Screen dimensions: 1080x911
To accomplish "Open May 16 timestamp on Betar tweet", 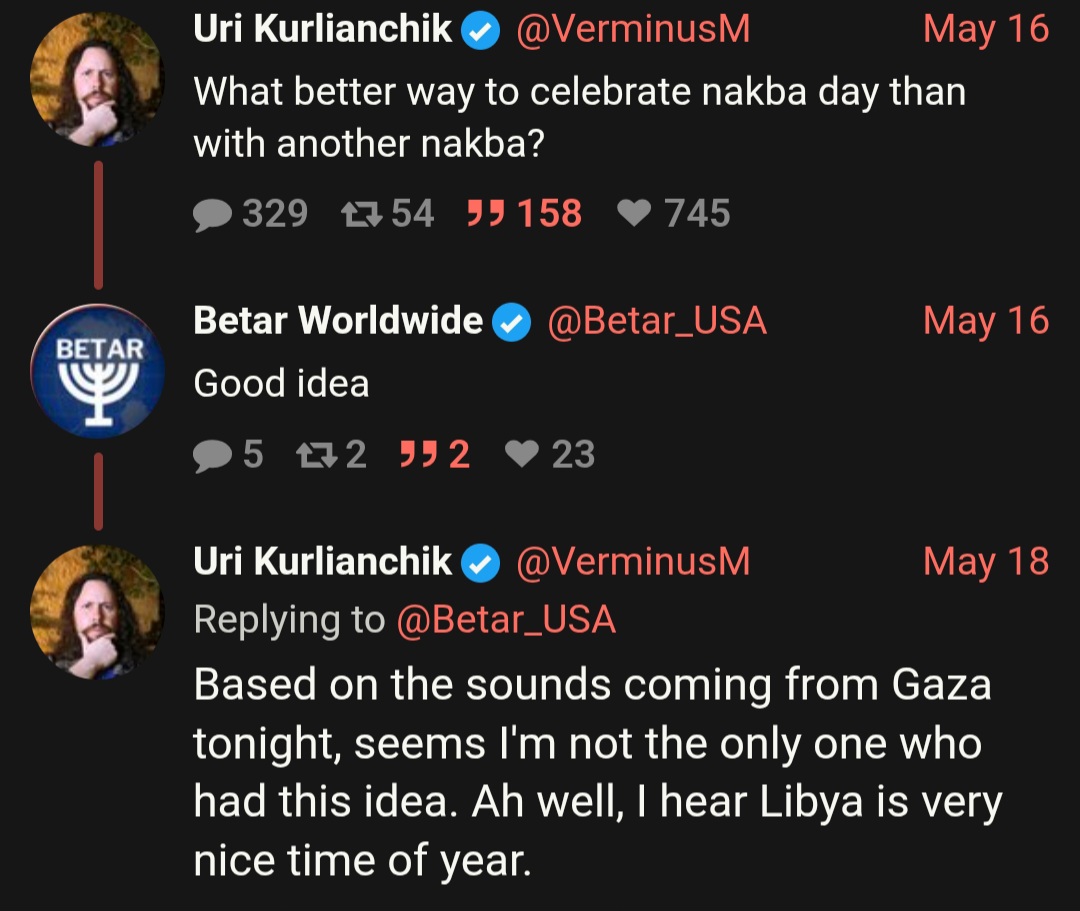I will coord(985,321).
